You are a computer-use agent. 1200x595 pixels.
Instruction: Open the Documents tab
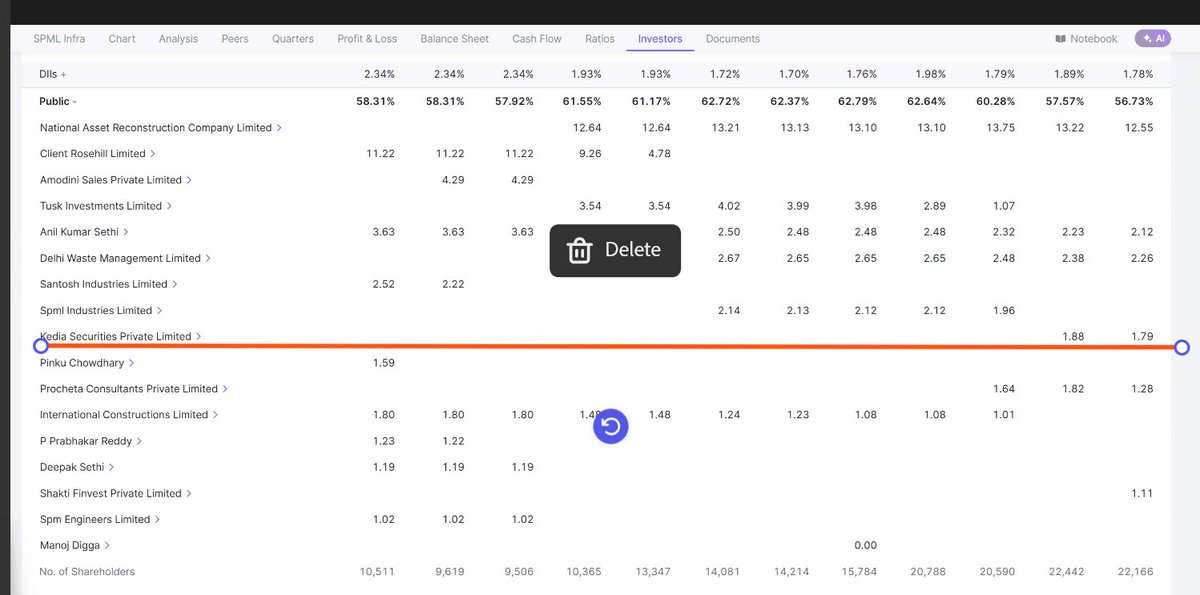(733, 39)
